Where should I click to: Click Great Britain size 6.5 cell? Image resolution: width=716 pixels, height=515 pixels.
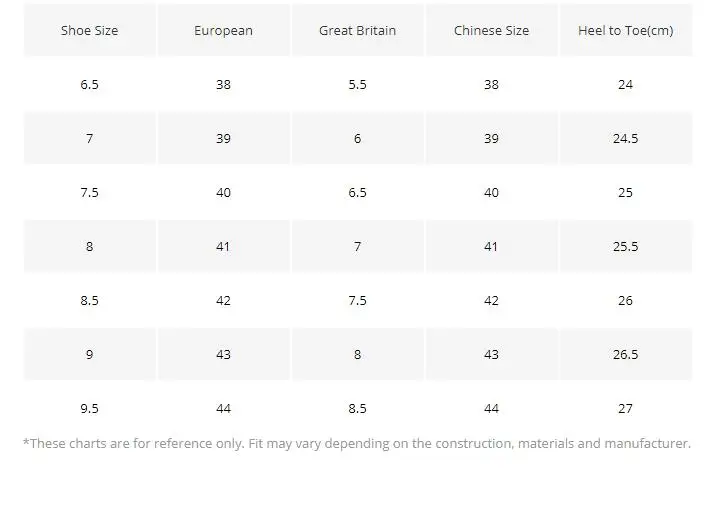point(357,193)
